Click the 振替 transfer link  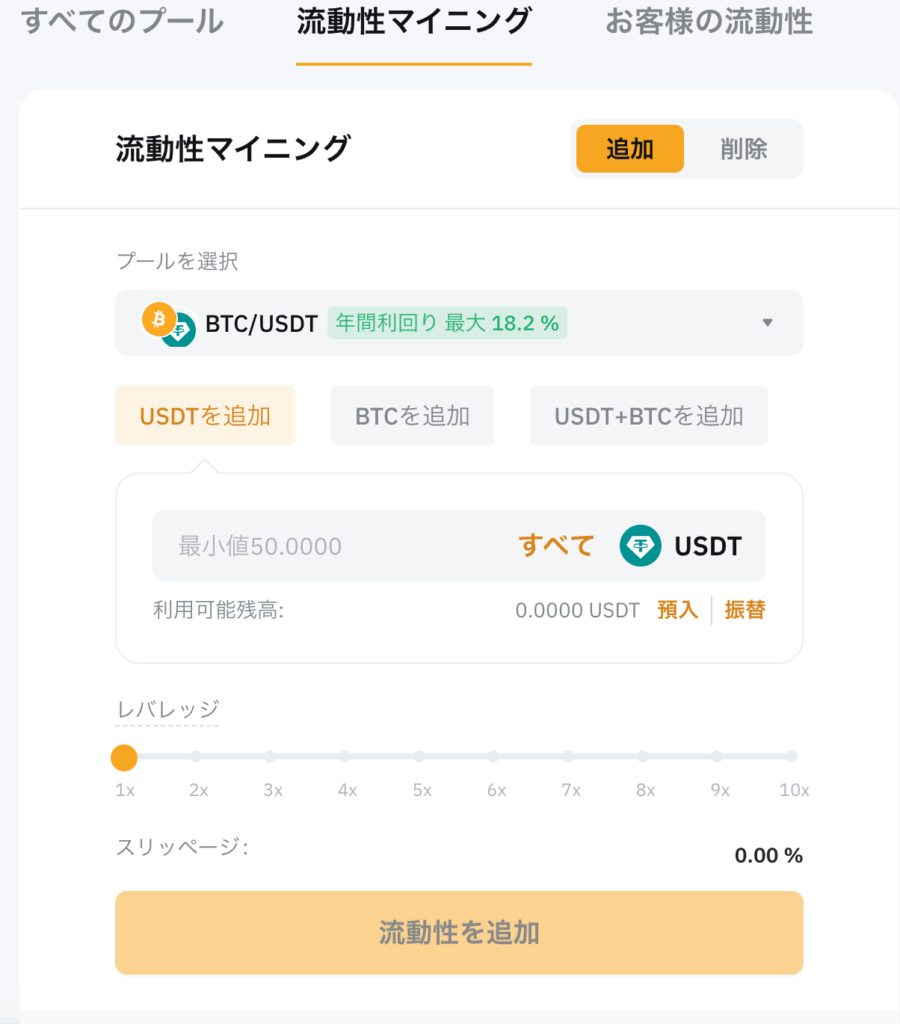(745, 610)
